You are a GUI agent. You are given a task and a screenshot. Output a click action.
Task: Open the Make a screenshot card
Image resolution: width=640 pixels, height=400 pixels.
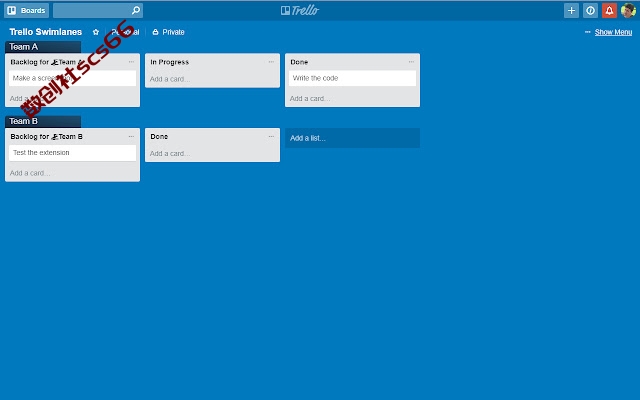click(73, 78)
